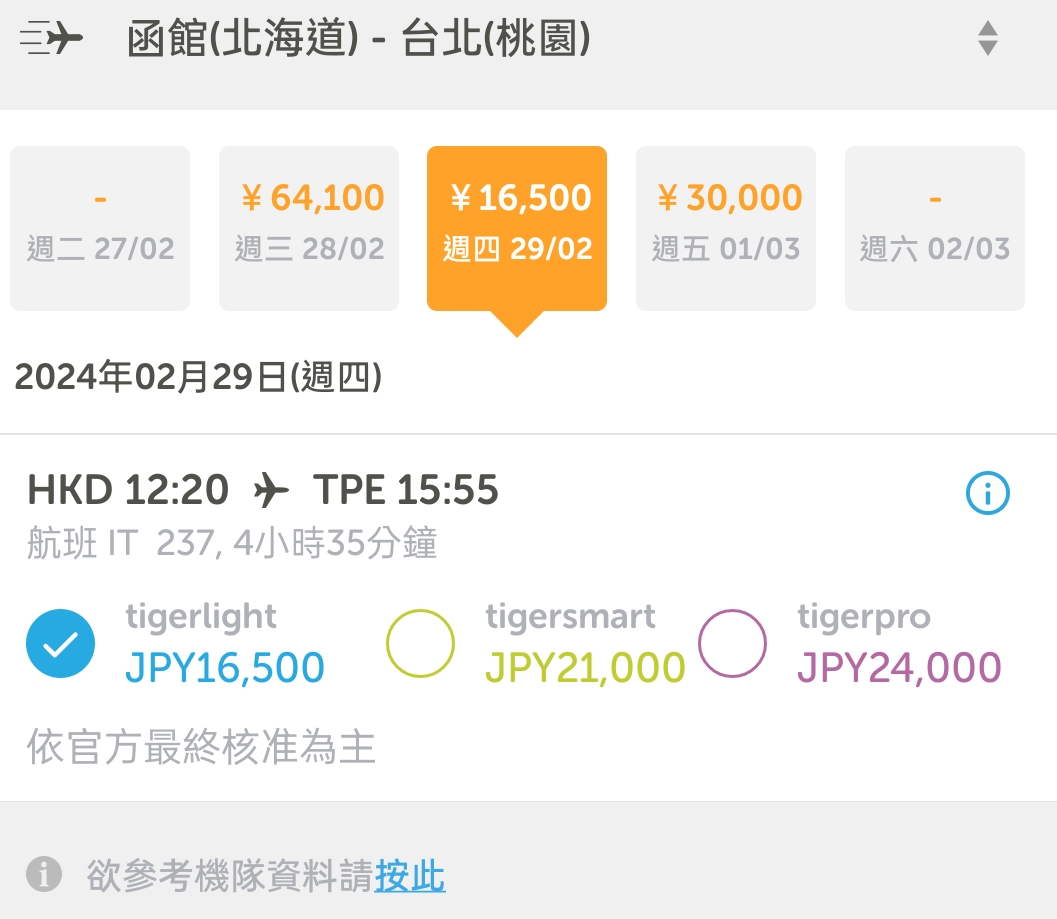The image size is (1057, 919).
Task: Open flight details info icon
Action: pos(987,493)
